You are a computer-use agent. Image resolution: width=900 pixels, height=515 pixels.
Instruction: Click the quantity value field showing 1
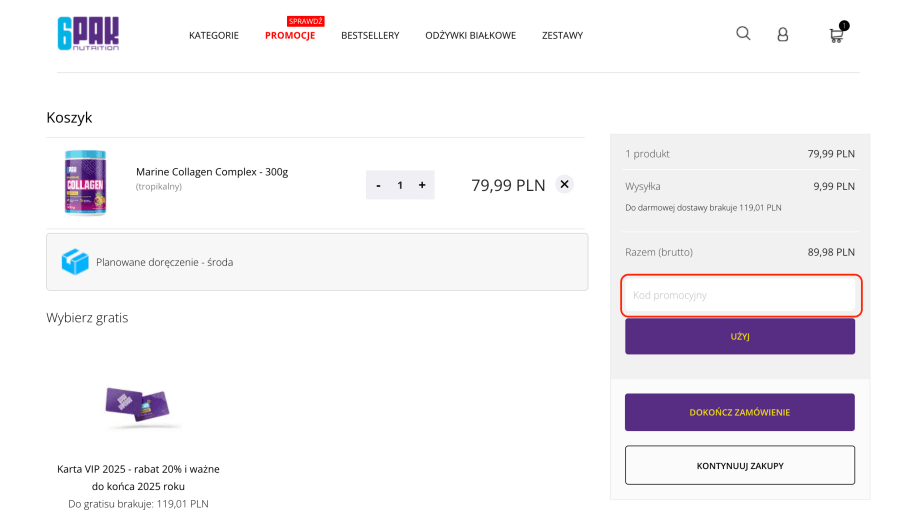click(400, 185)
